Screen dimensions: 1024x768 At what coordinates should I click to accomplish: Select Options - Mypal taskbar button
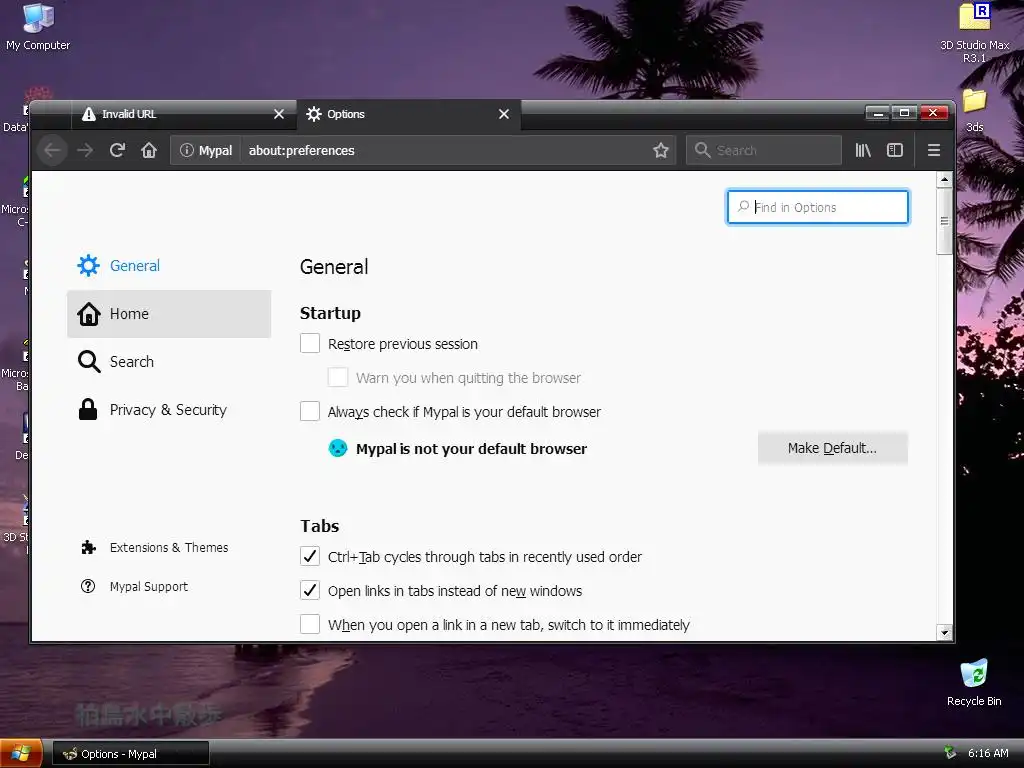click(131, 754)
